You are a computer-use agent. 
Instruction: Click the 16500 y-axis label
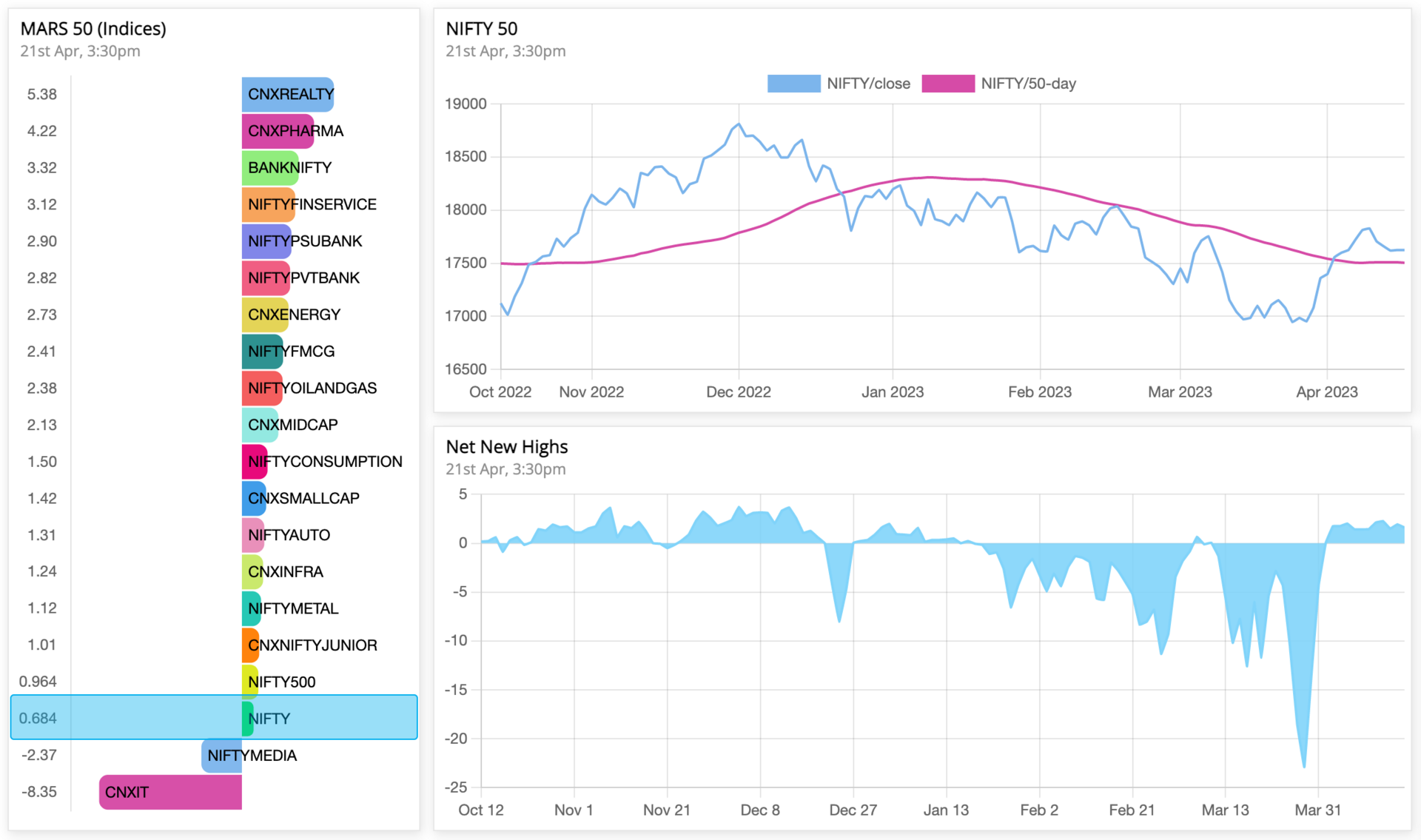[466, 369]
